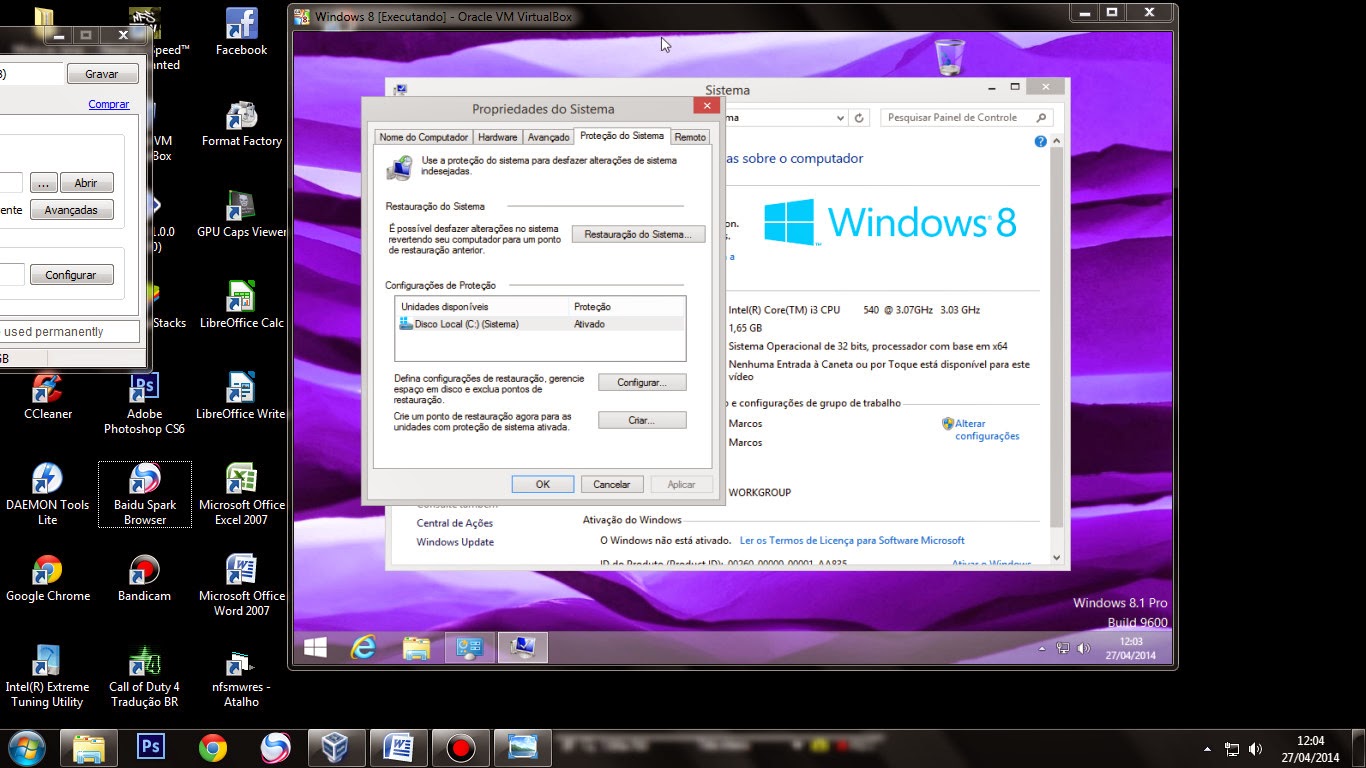Screen dimensions: 1366x768
Task: Click the Sistema window scrollbar down arrow
Action: 1057,558
